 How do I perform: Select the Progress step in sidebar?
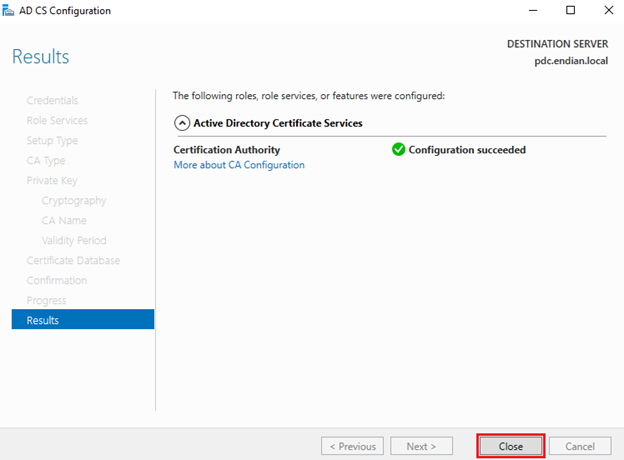click(x=47, y=300)
